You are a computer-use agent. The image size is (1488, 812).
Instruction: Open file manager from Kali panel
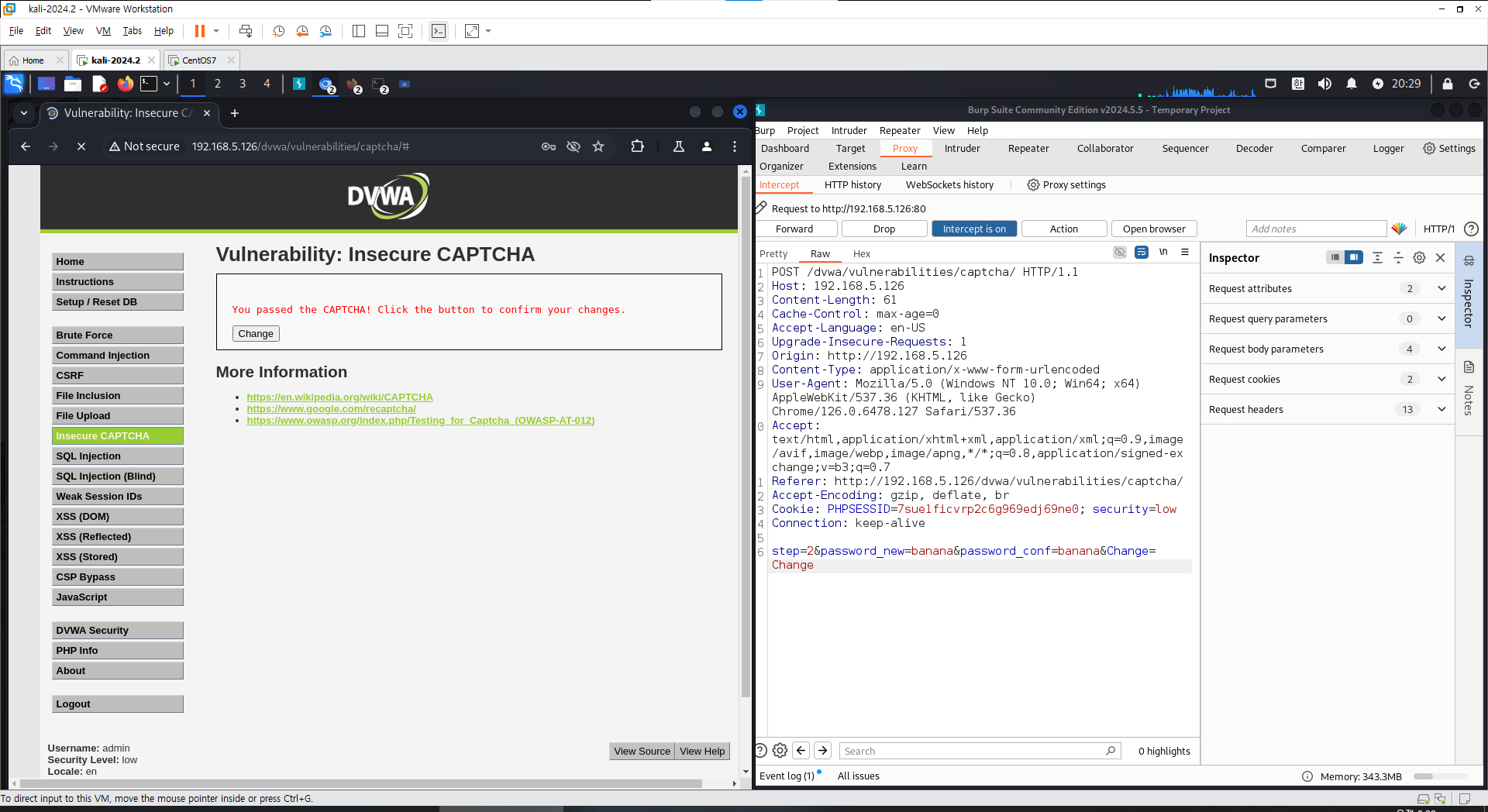pyautogui.click(x=73, y=84)
